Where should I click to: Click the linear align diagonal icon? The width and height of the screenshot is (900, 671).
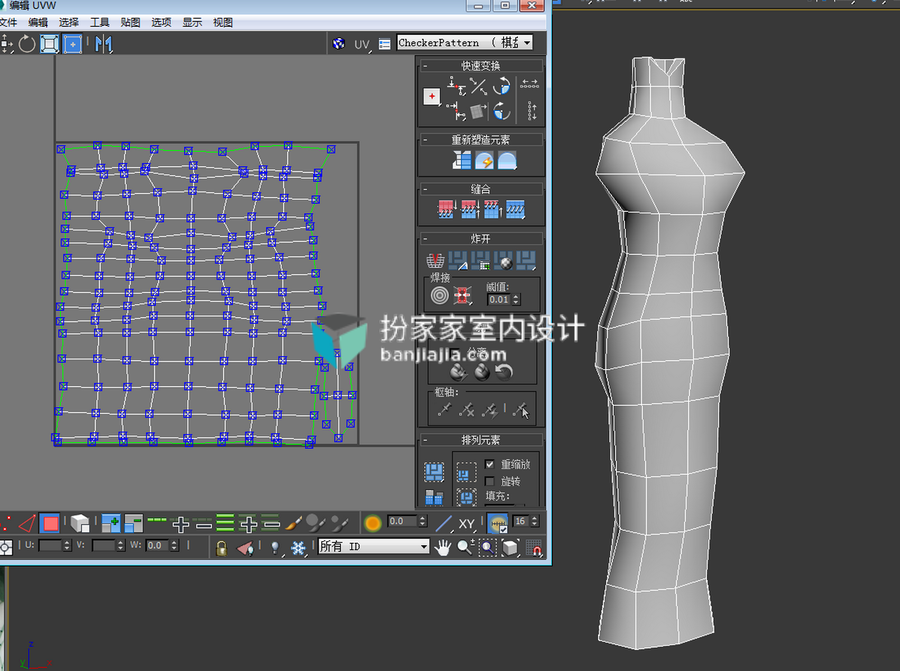[478, 87]
